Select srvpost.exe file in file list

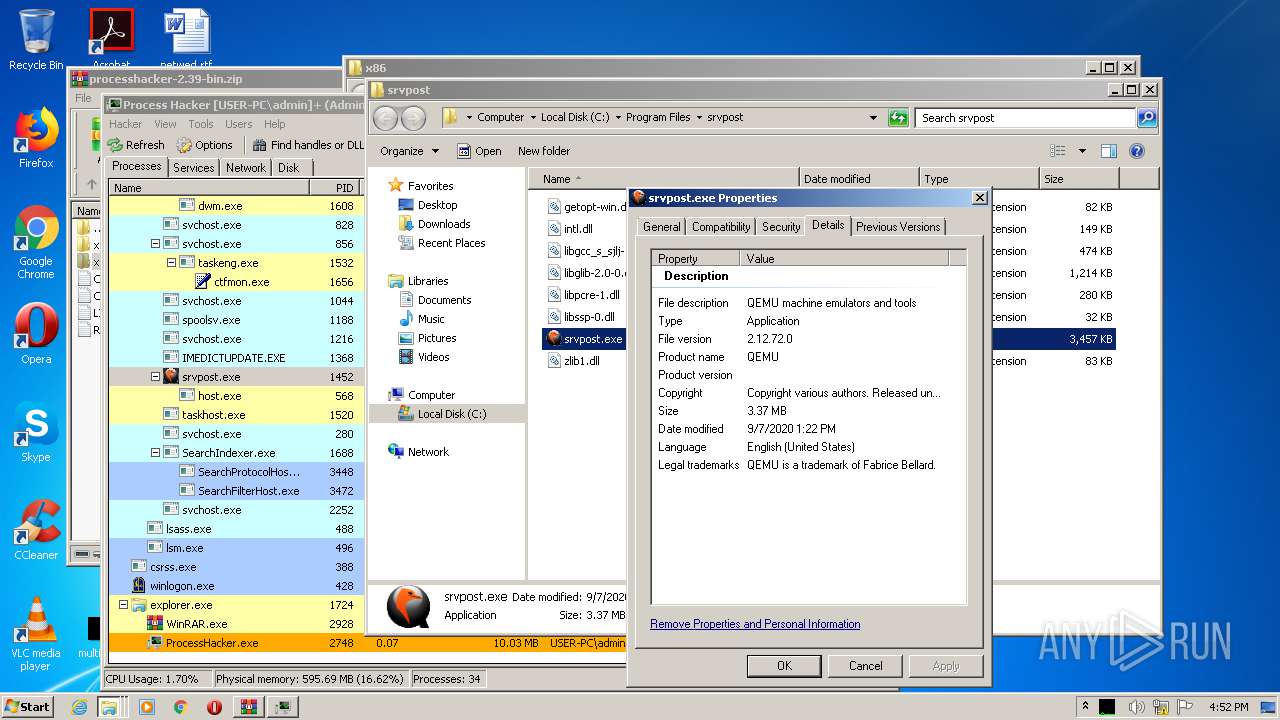click(585, 339)
